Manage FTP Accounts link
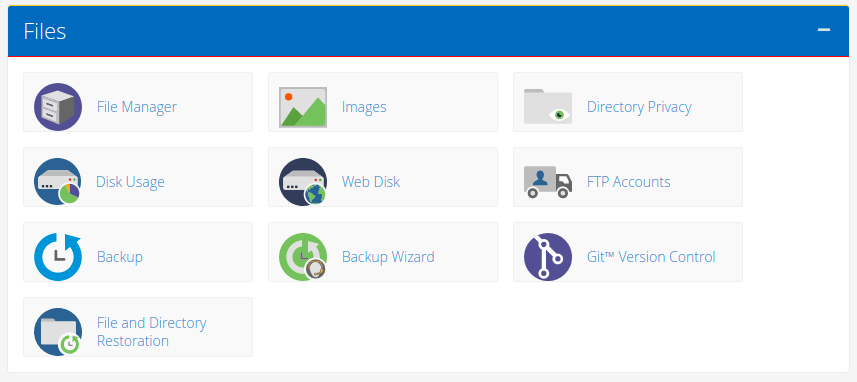Image resolution: width=857 pixels, height=382 pixels. coord(629,181)
